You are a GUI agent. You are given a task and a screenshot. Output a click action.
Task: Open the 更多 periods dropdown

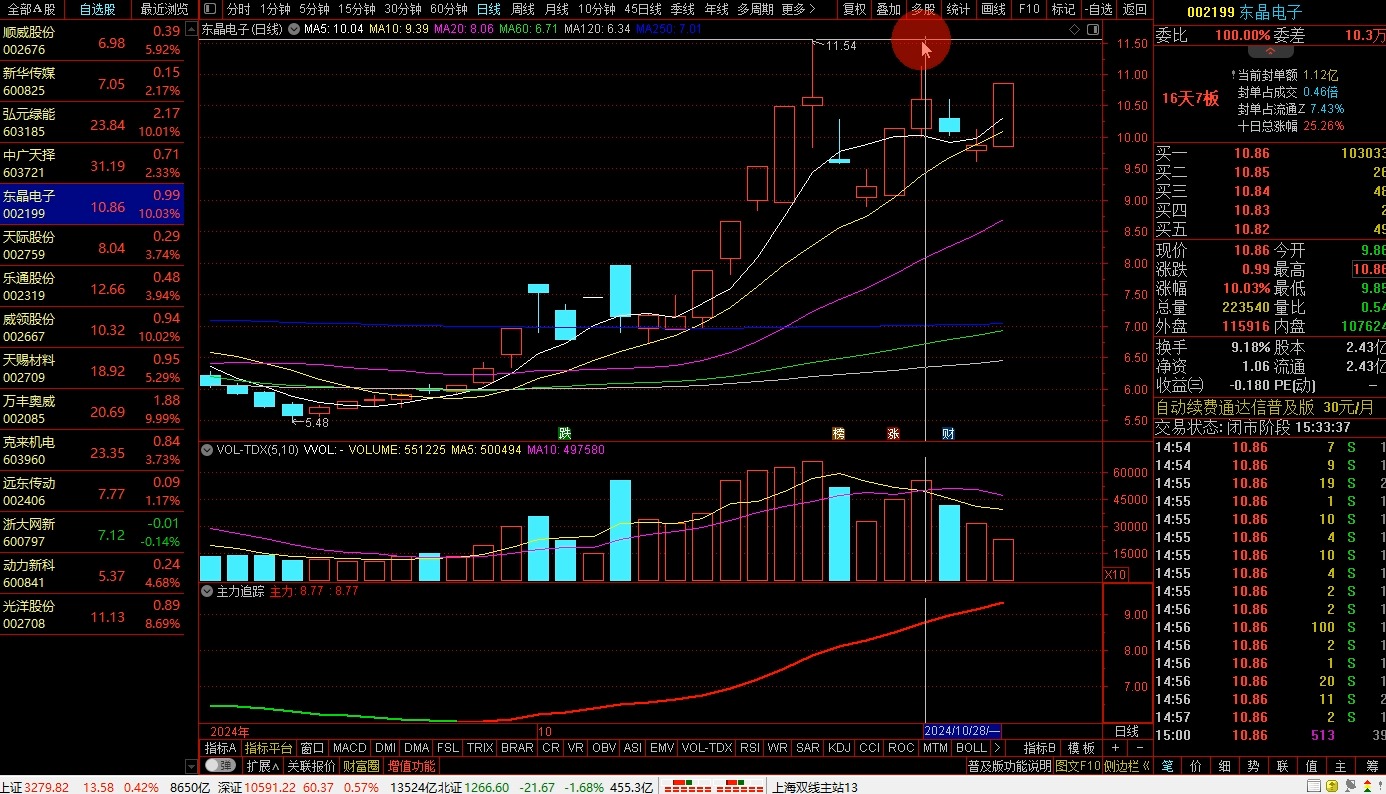tap(798, 9)
